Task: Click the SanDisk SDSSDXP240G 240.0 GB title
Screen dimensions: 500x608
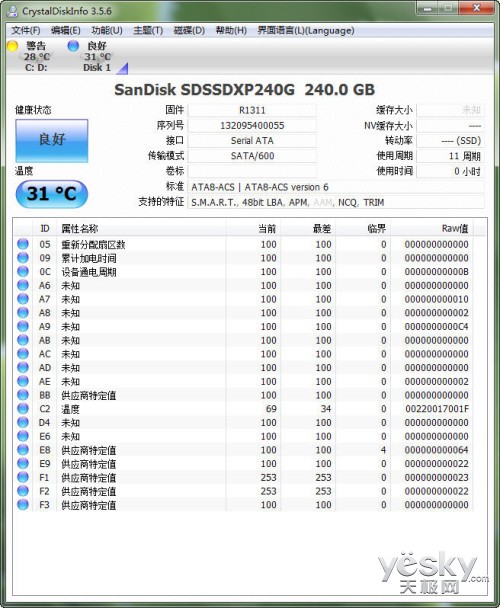Action: (245, 90)
